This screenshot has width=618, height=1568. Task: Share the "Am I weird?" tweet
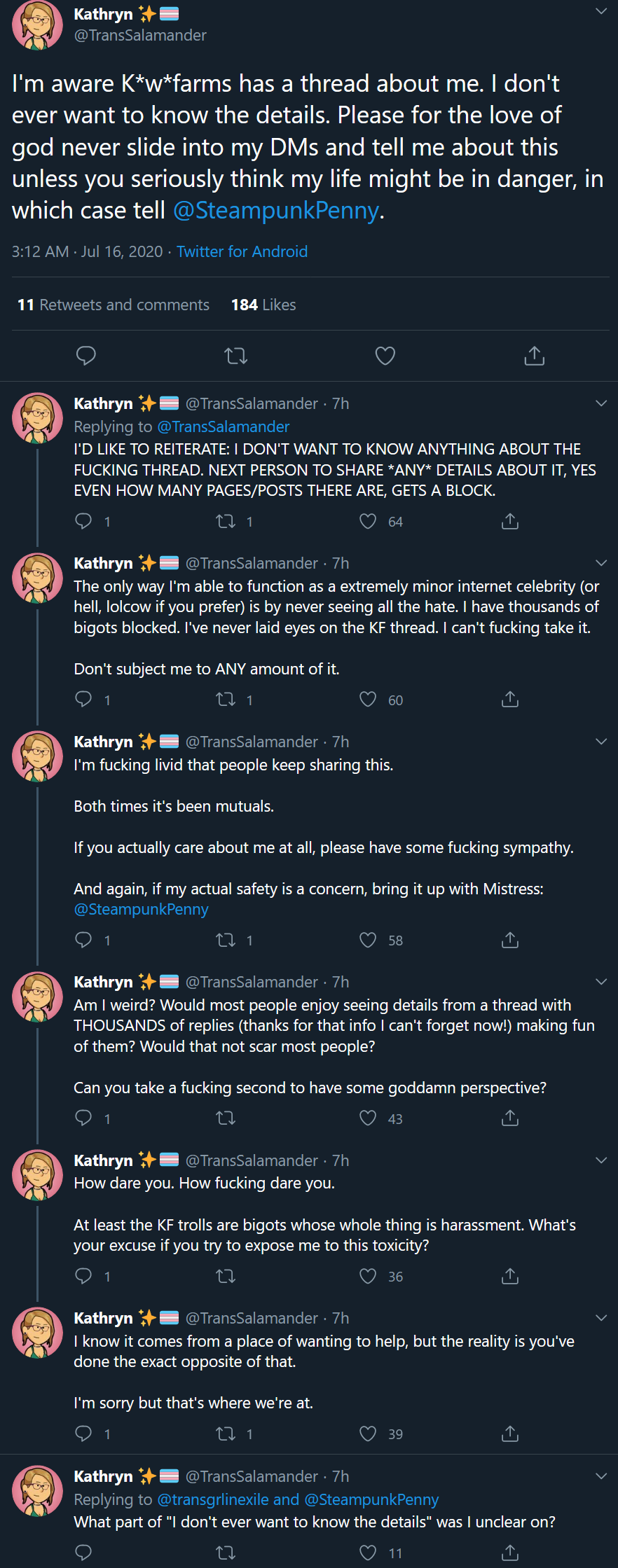510,1118
